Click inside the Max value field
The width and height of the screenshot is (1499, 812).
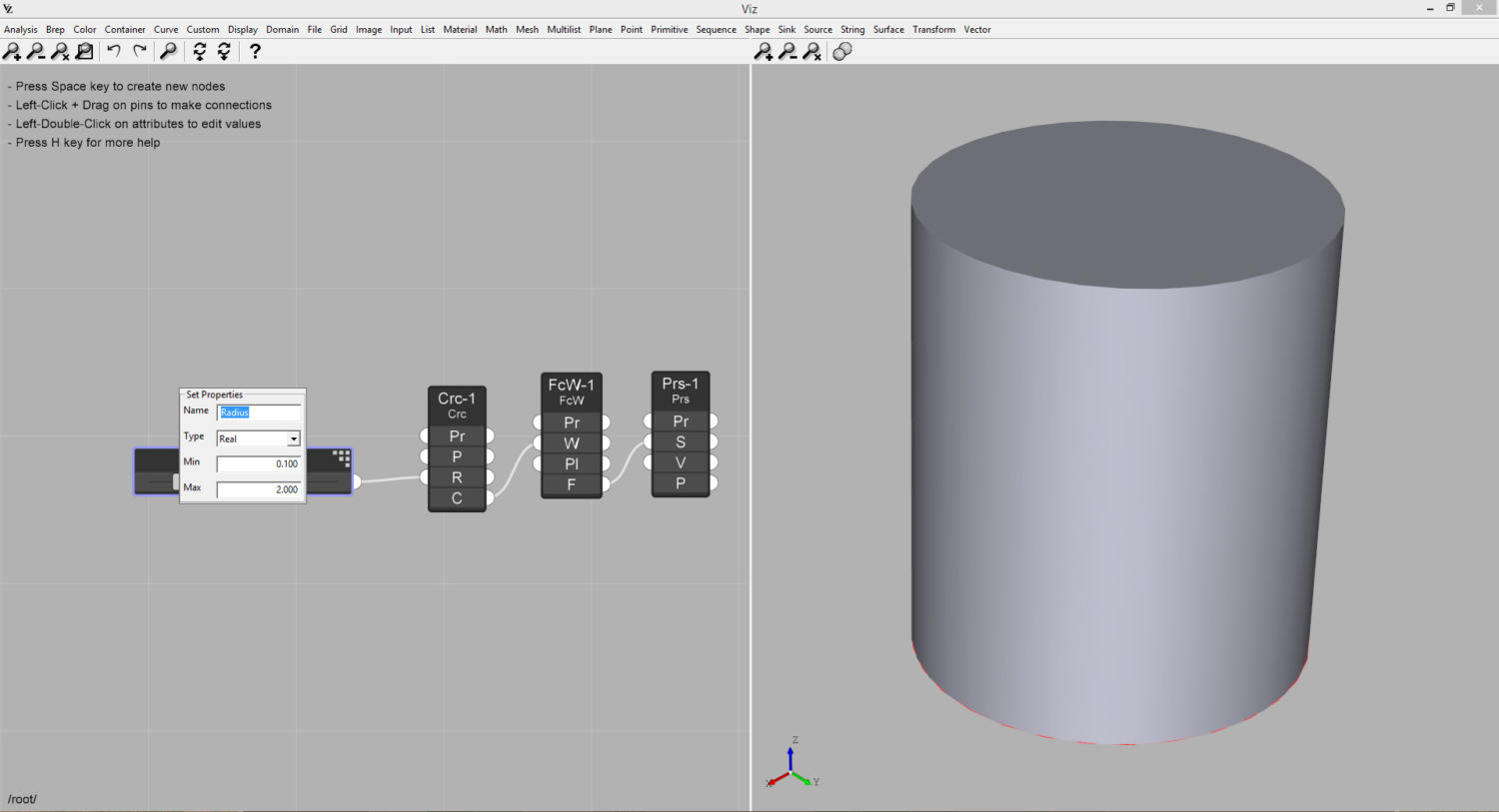coord(258,489)
